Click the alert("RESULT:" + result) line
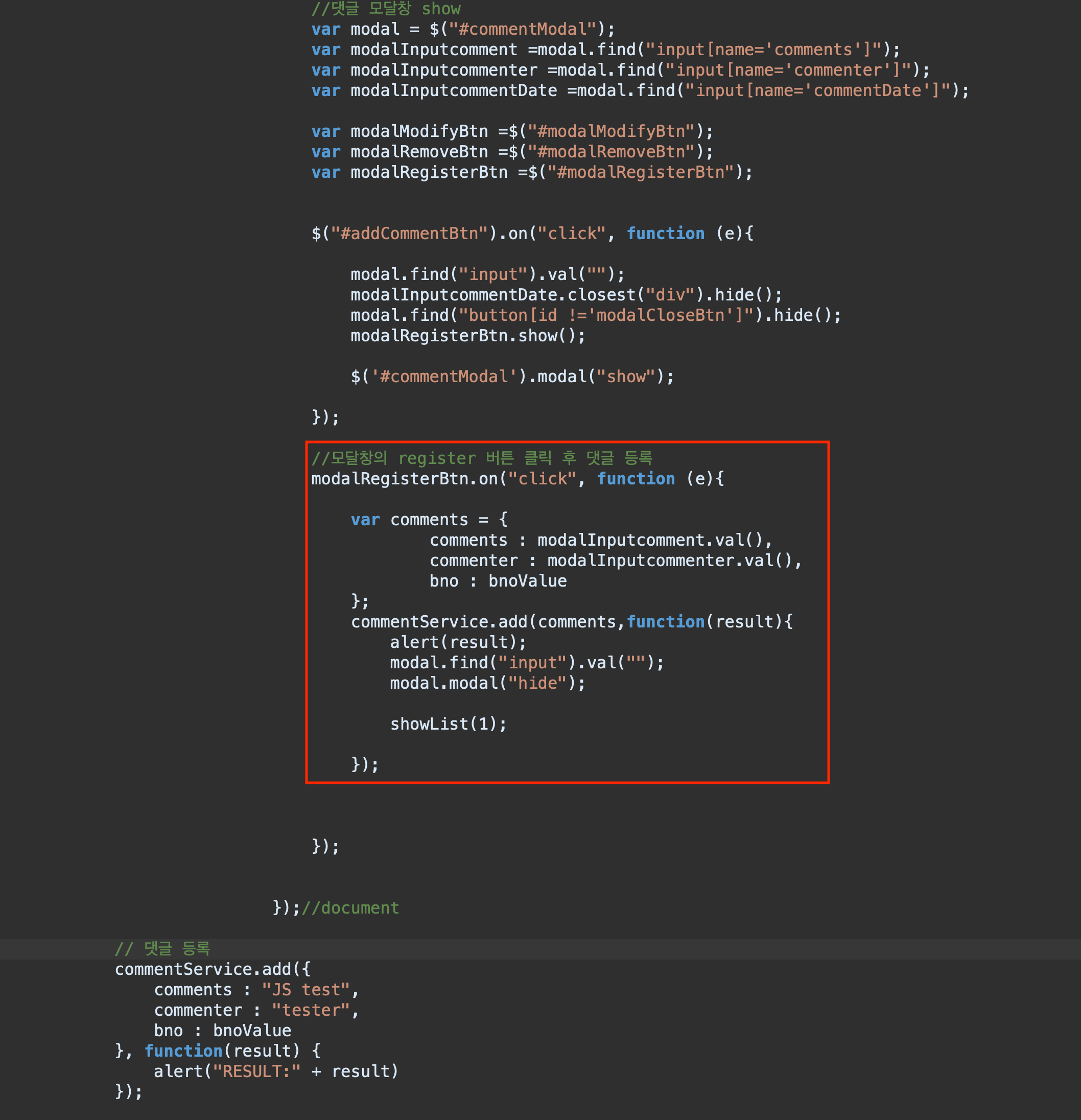 (275, 1071)
